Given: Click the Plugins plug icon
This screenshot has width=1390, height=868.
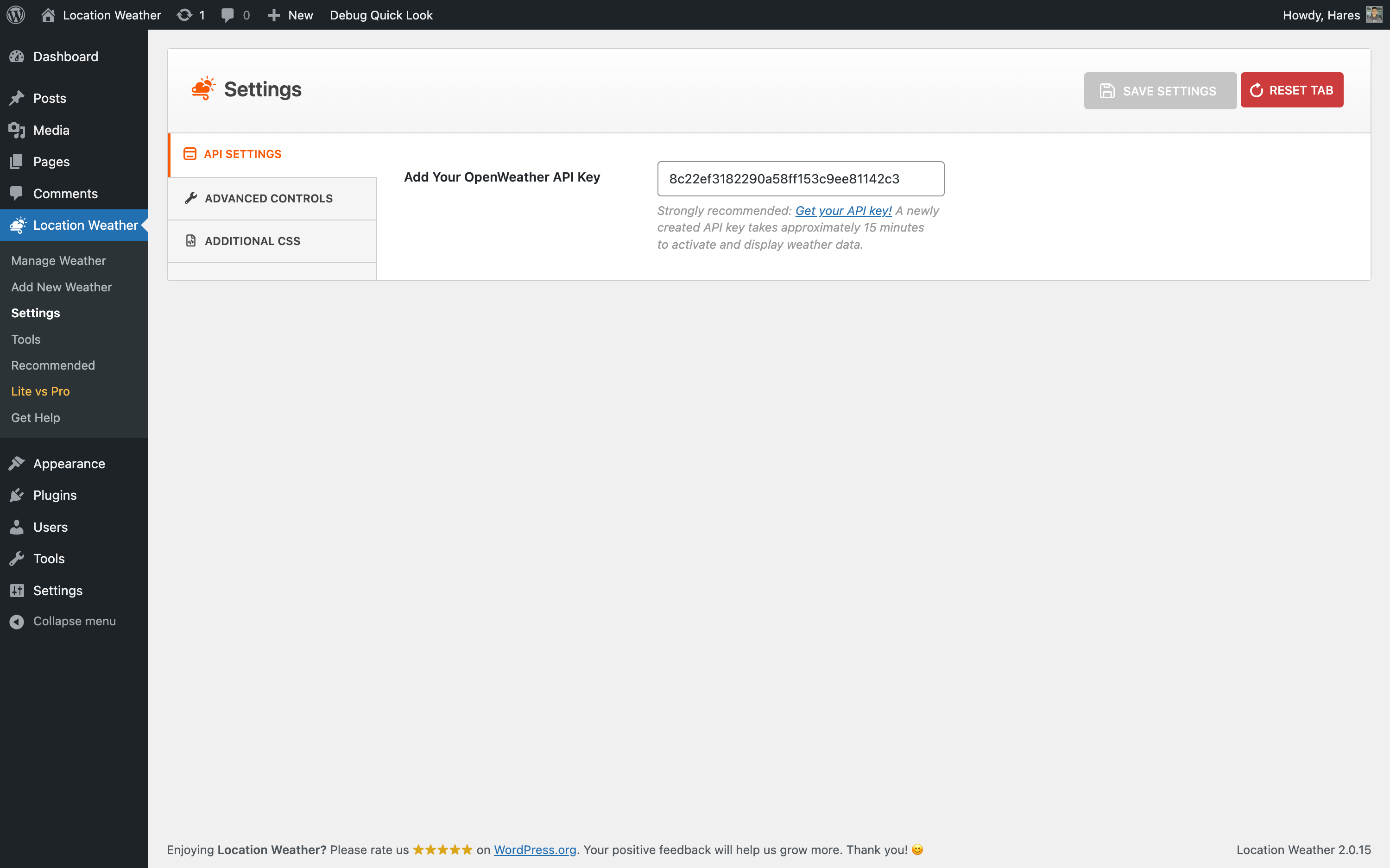Looking at the screenshot, I should coord(17,495).
